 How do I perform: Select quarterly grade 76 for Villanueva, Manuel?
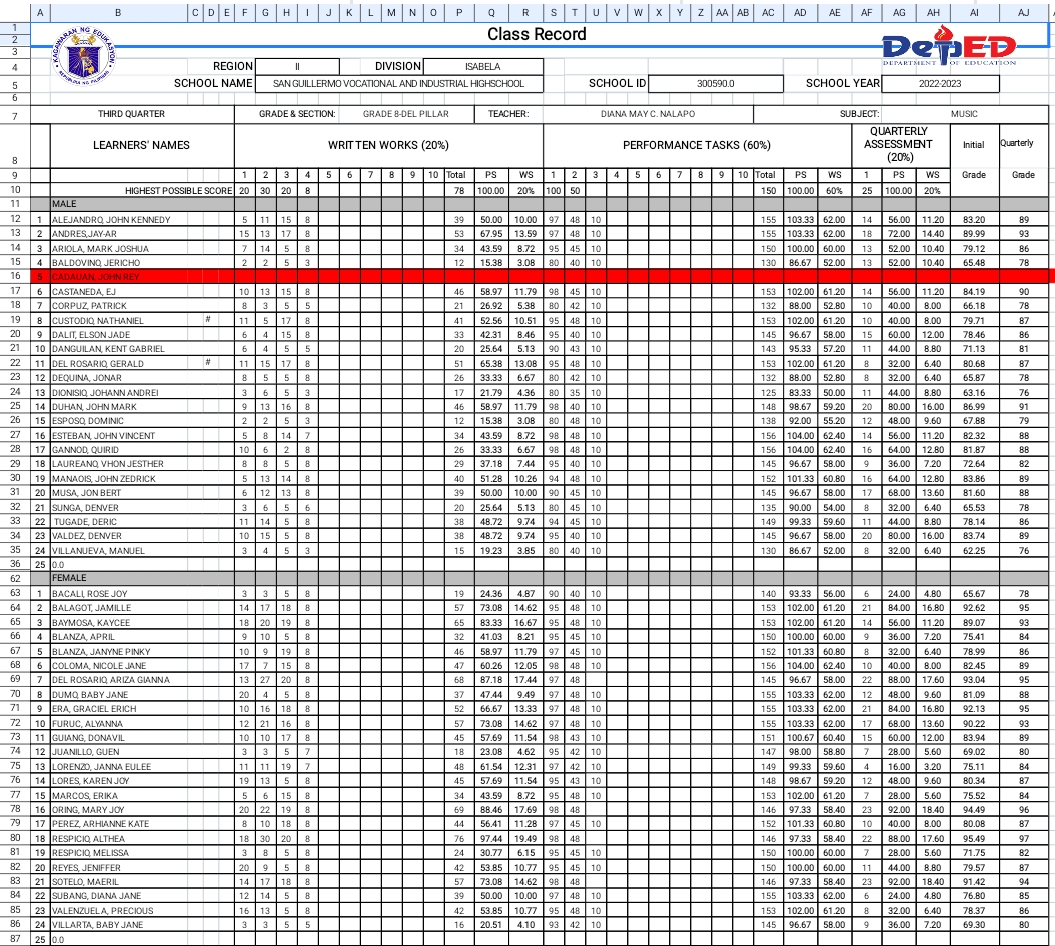[x=1023, y=551]
